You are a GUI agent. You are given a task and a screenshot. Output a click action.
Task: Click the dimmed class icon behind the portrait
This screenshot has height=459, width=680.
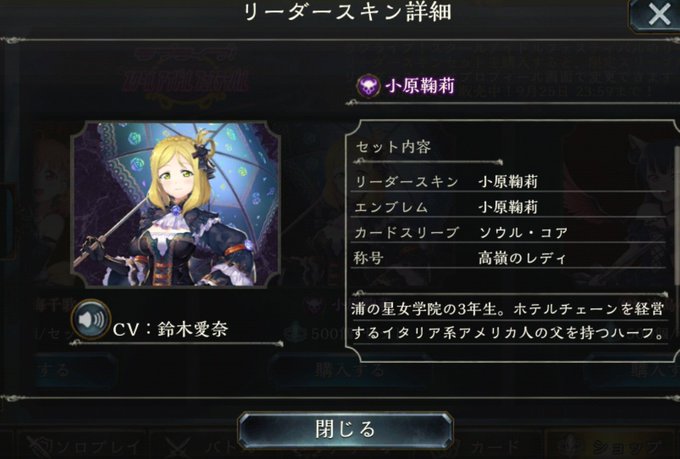(314, 305)
